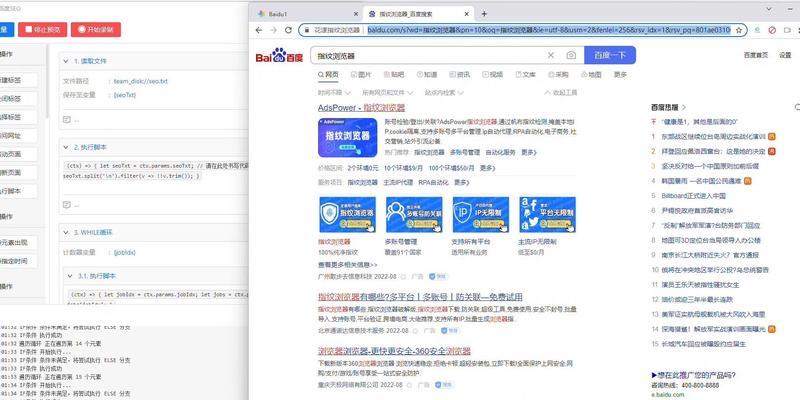Click the browser forward arrow
800x400 pixels.
273,30
